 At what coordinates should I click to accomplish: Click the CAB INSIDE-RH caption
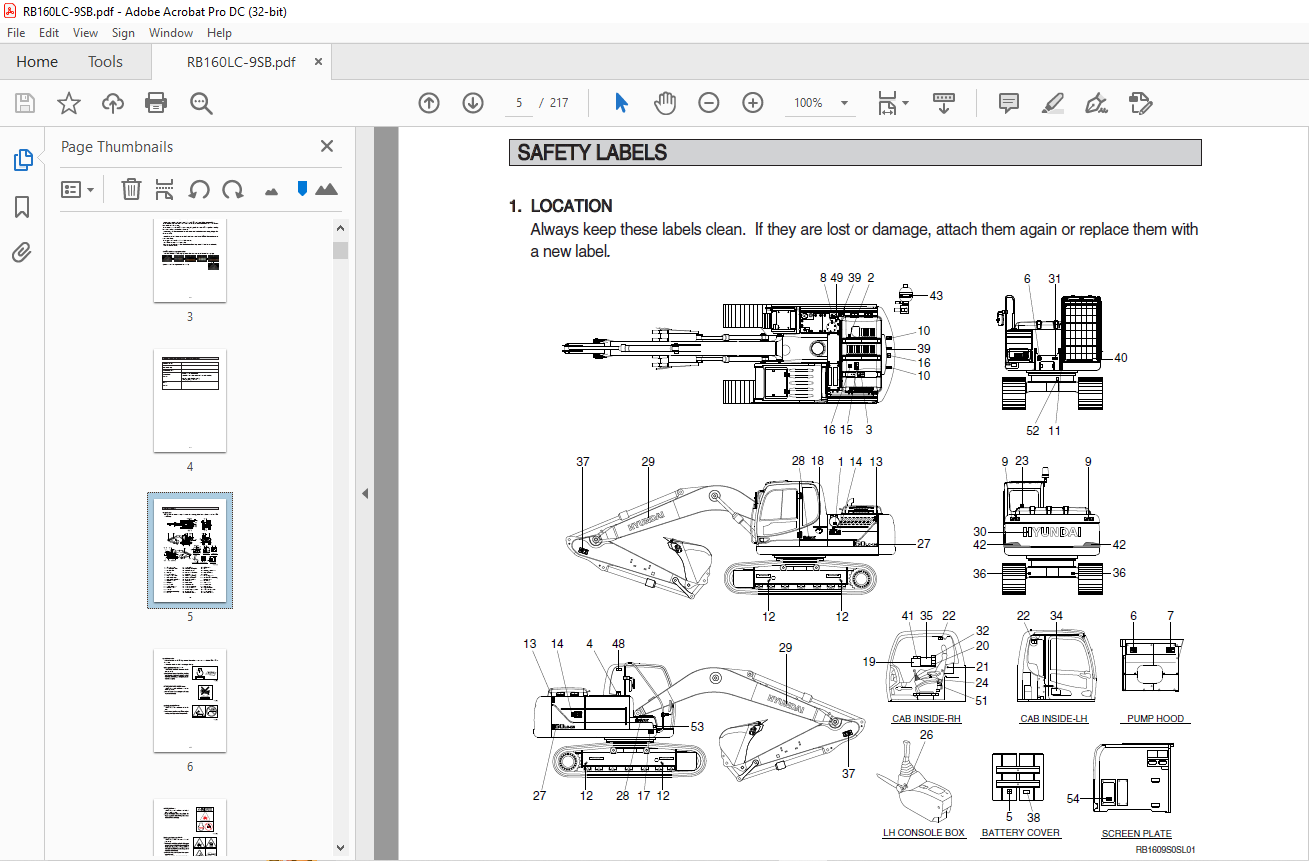926,719
